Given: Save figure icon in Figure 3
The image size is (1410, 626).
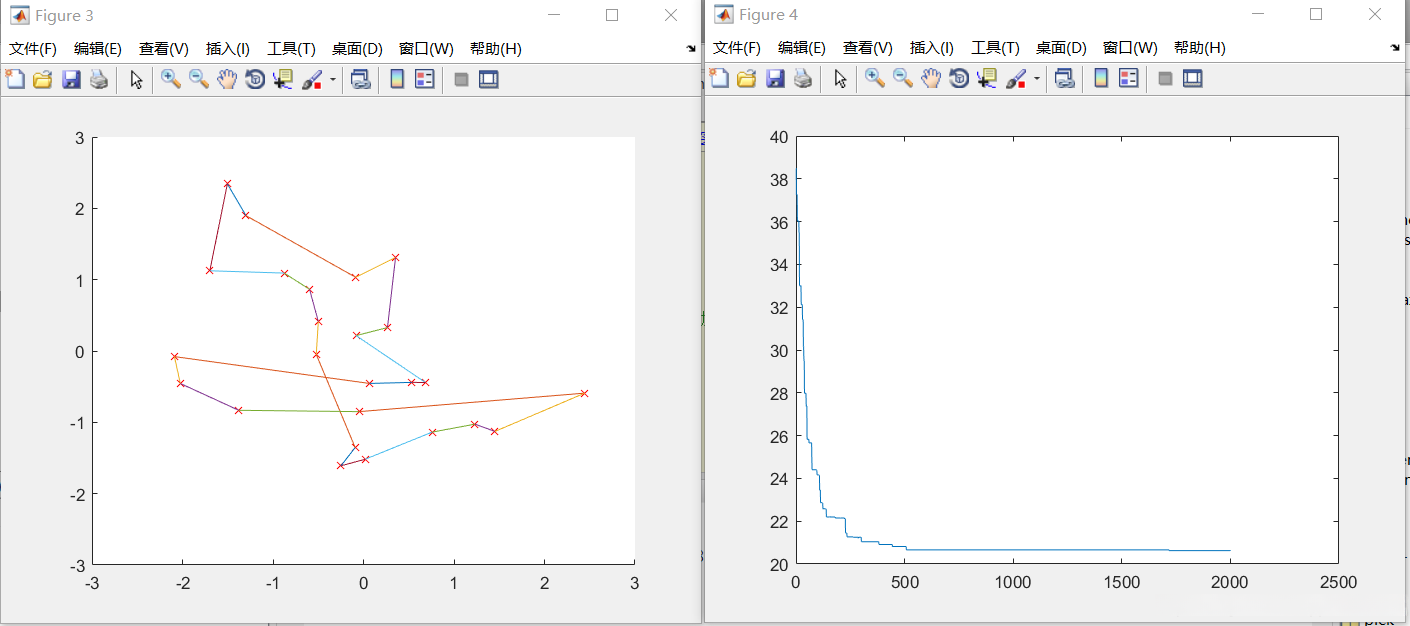Looking at the screenshot, I should pos(70,80).
